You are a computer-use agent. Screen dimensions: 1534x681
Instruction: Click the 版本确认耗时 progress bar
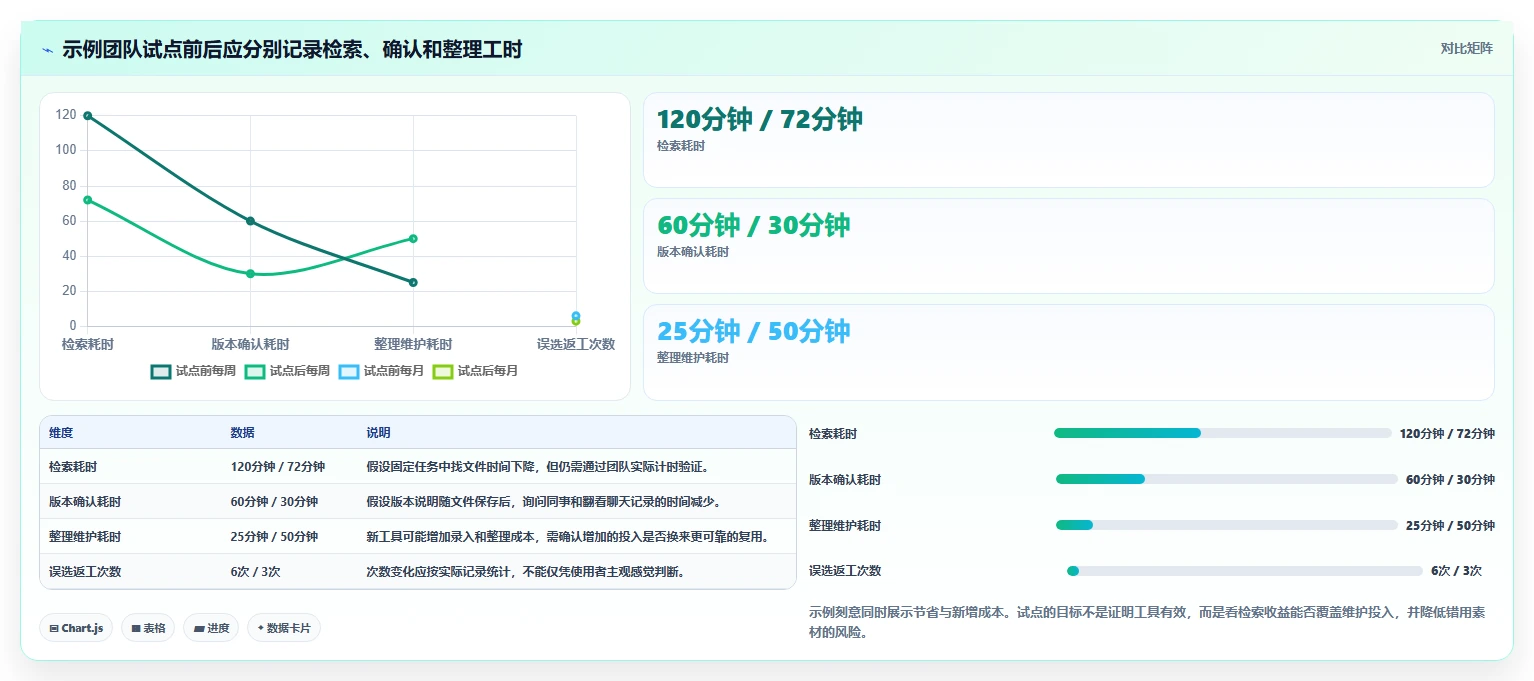click(x=1226, y=479)
